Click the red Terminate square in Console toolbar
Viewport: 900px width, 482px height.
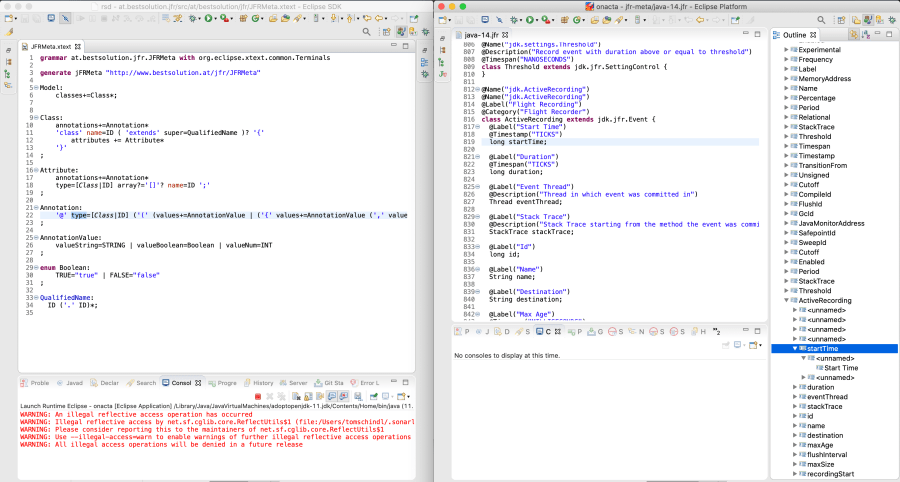coord(257,397)
